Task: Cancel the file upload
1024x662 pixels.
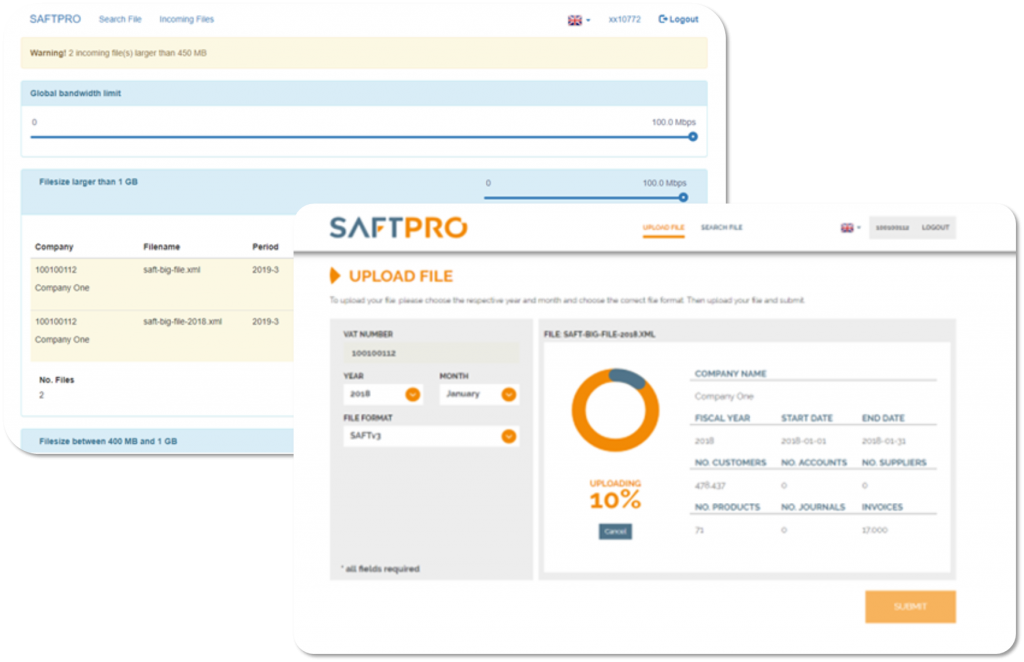Action: click(x=615, y=531)
